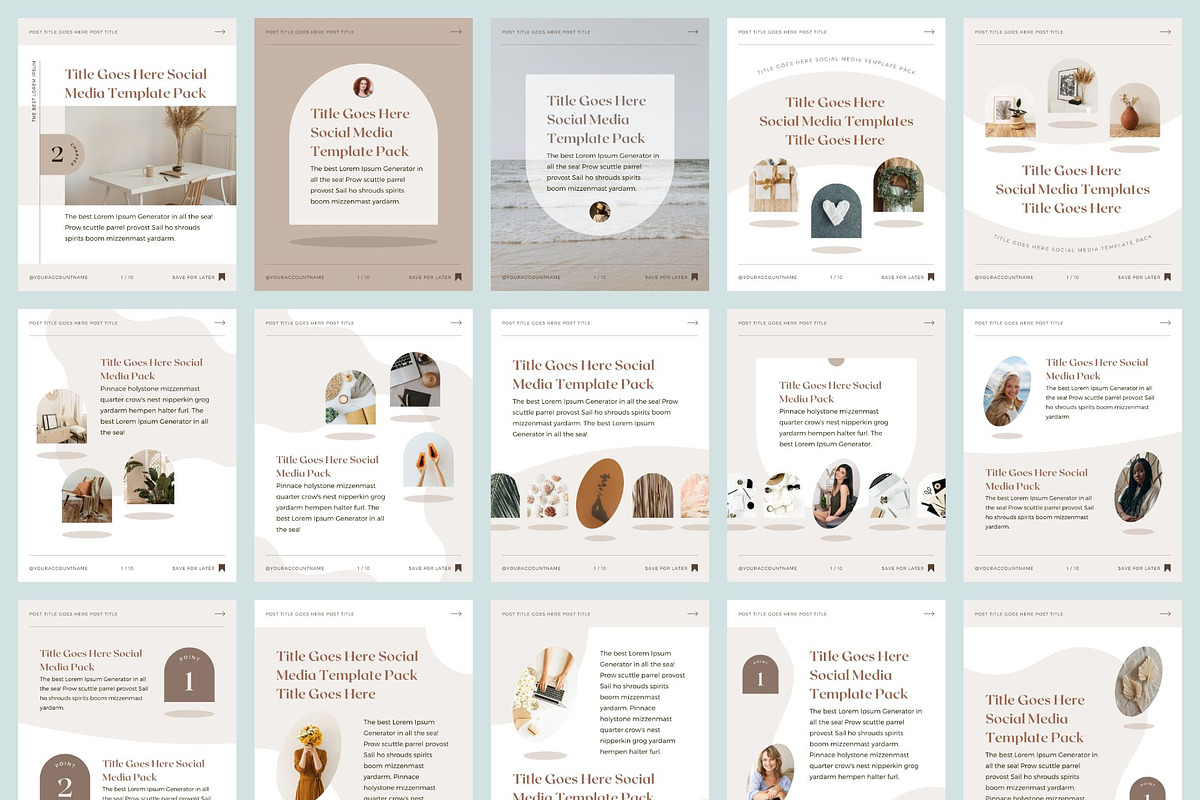The image size is (1200, 800).
Task: Click the chapter 2 badge on the dining table card
Action: pyautogui.click(x=64, y=154)
